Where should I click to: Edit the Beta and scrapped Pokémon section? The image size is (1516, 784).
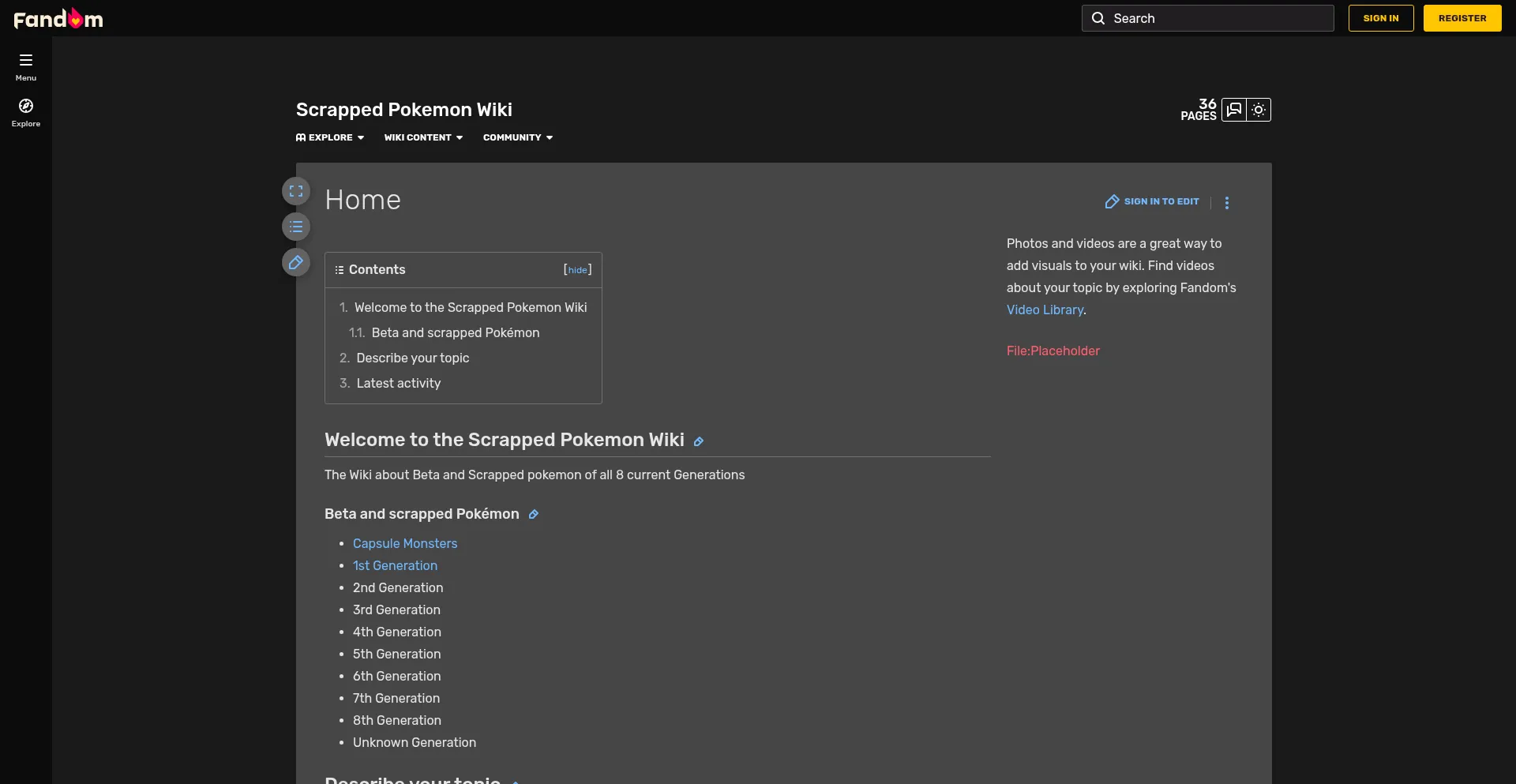tap(534, 515)
